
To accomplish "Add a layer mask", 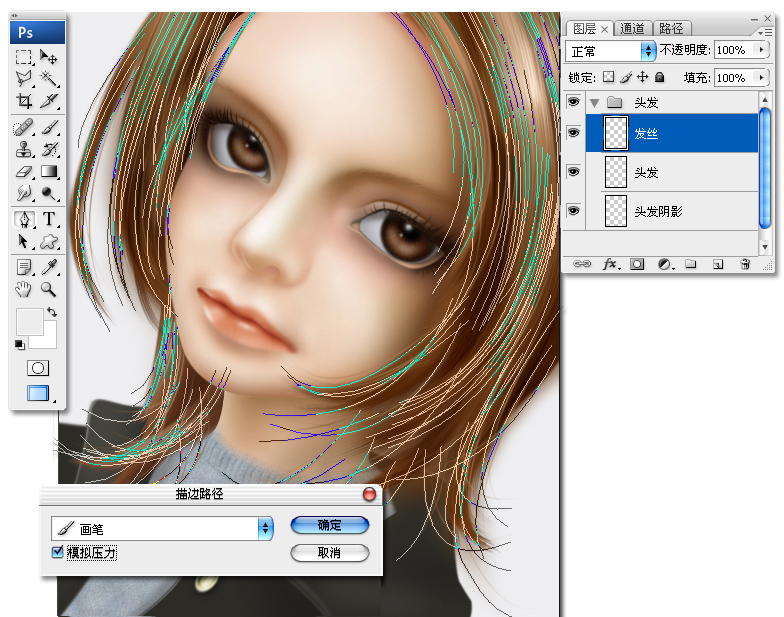I will pos(637,264).
